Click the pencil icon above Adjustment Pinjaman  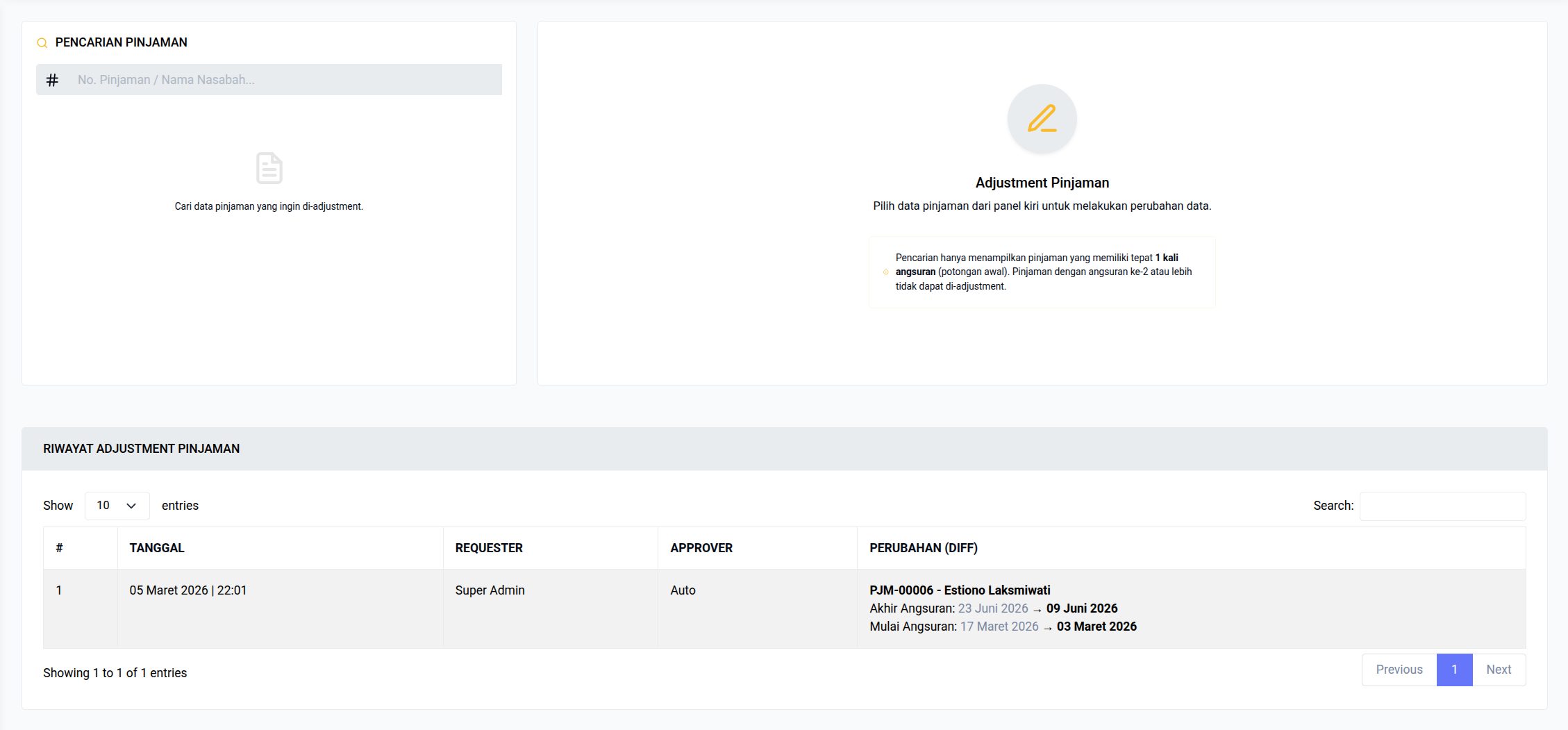click(1041, 119)
